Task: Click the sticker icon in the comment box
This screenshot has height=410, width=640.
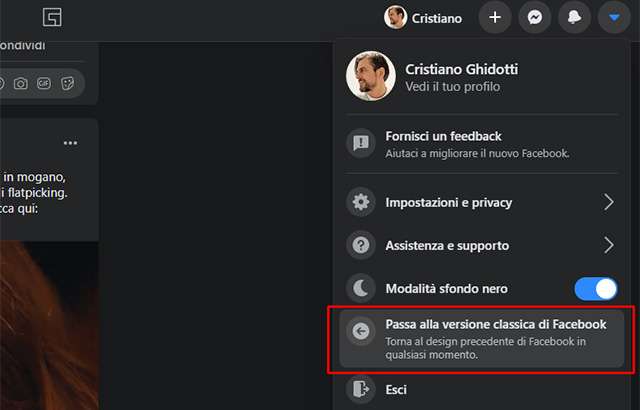Action: pos(68,83)
